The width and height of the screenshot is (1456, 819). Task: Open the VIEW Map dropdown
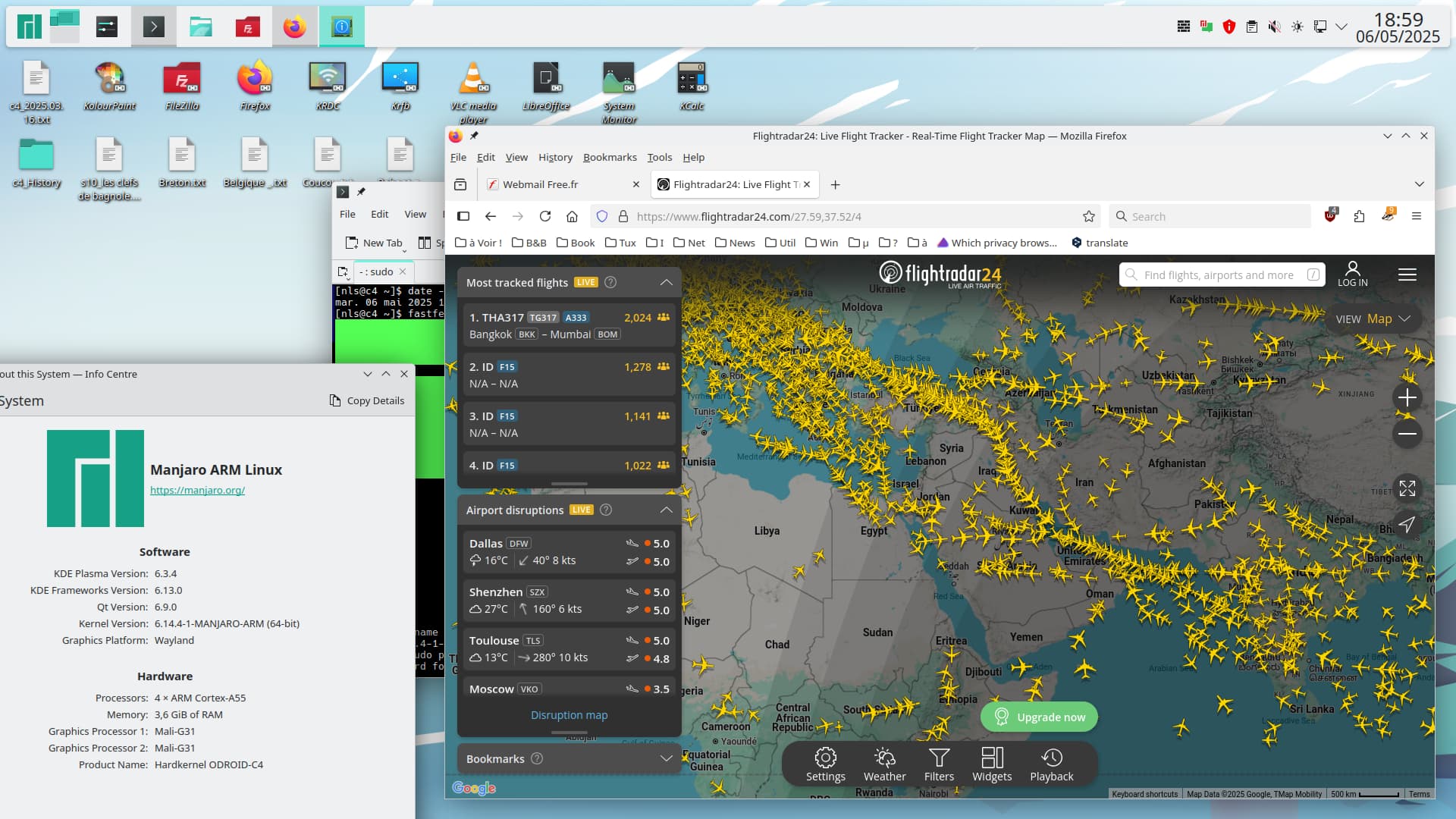click(x=1373, y=318)
